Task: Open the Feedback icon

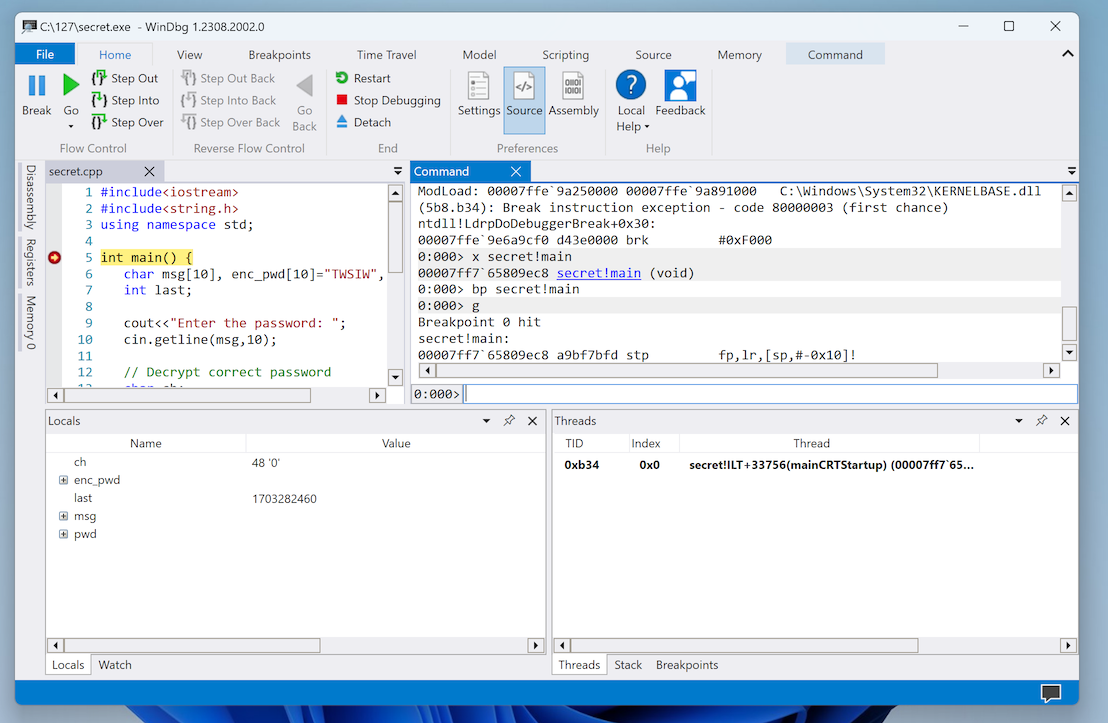Action: (x=680, y=87)
